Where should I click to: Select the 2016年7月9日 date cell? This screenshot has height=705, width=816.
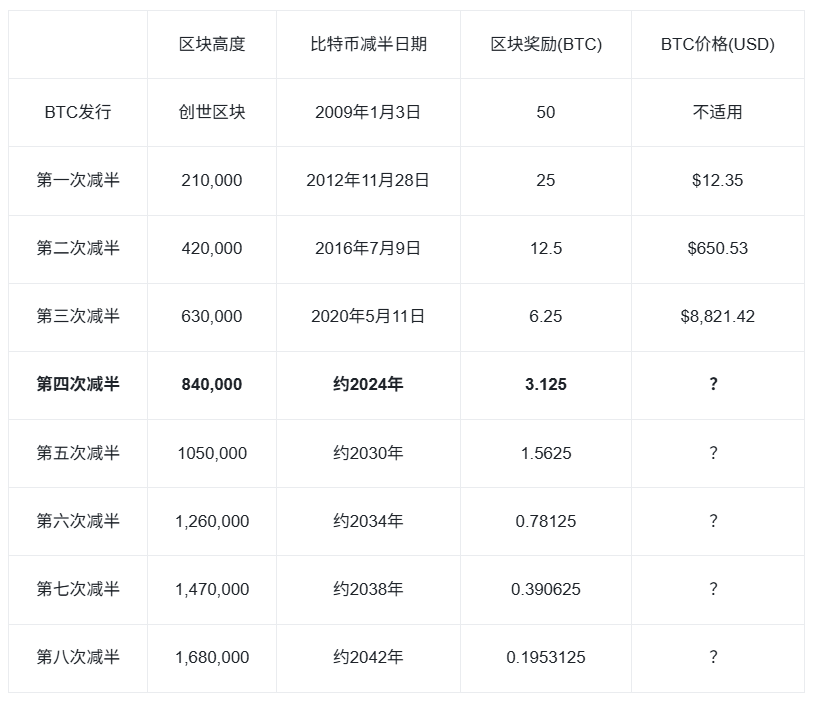pos(368,248)
